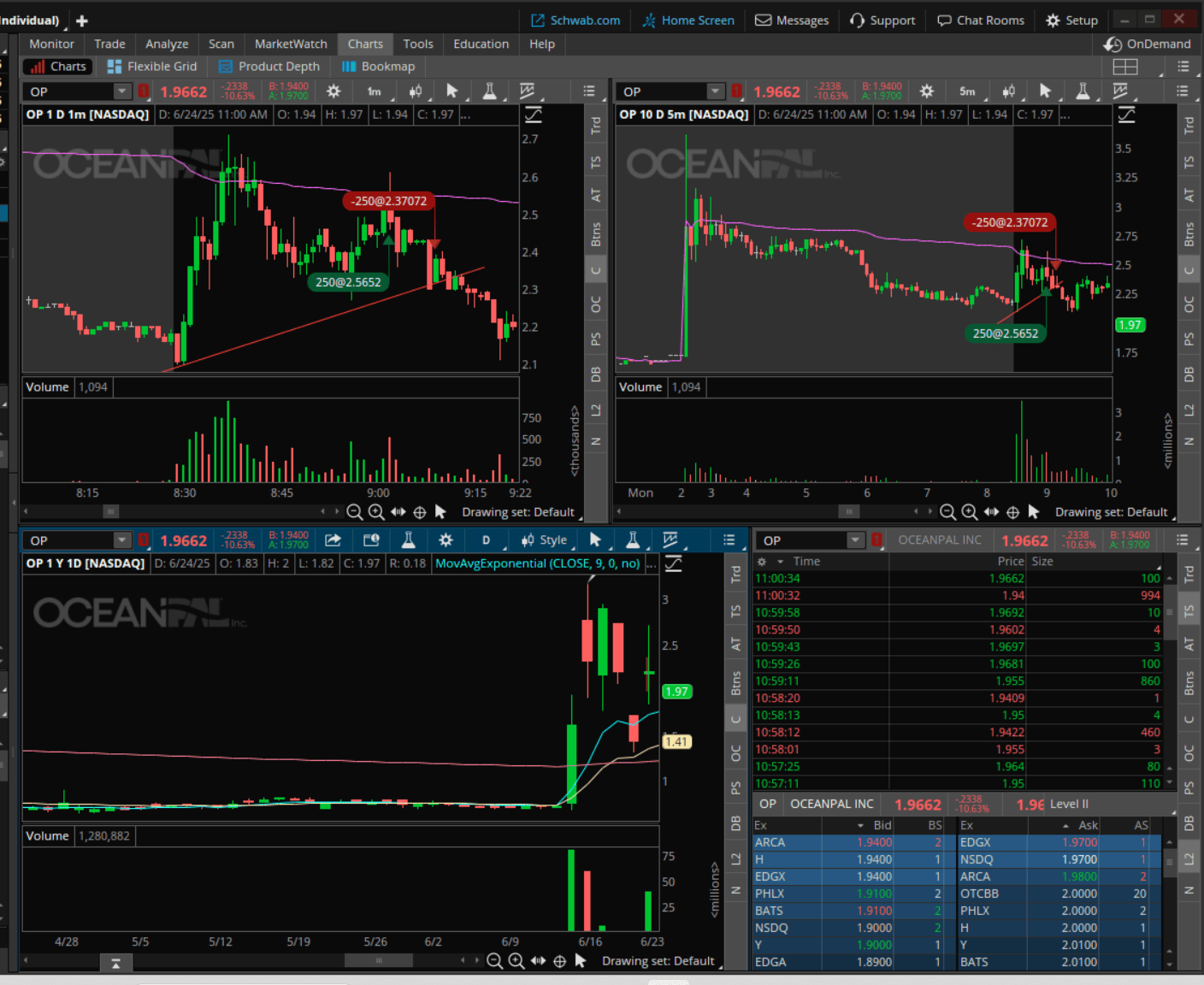Toggle the Btns sidebar button beside the 5m chart
1204x985 pixels.
point(1189,234)
